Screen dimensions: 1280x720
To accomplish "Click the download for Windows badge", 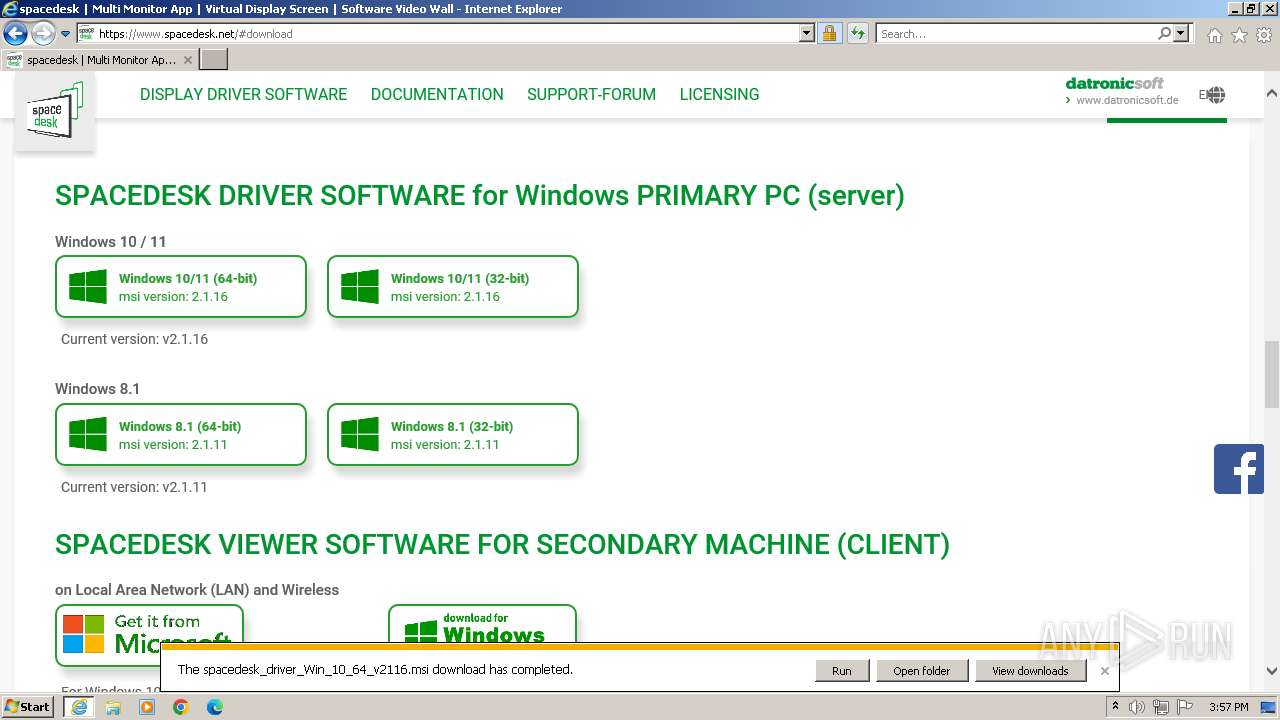I will pos(482,625).
